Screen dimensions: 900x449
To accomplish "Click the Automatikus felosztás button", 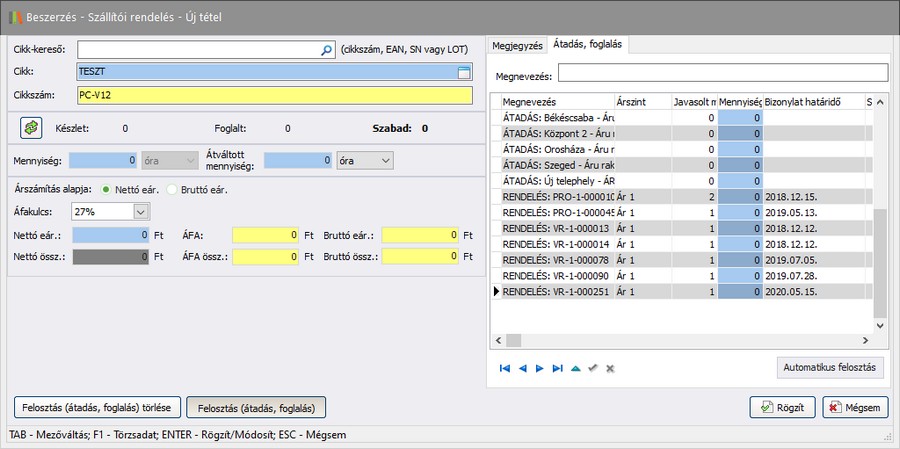I will 829,367.
